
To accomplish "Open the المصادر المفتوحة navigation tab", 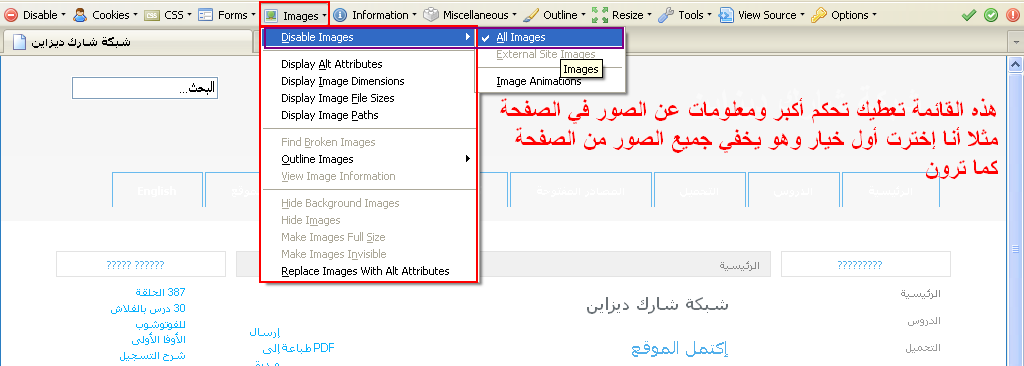I will (x=581, y=191).
